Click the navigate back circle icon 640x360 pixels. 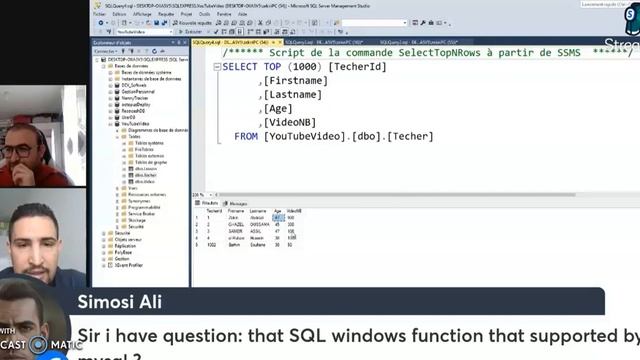(100, 23)
